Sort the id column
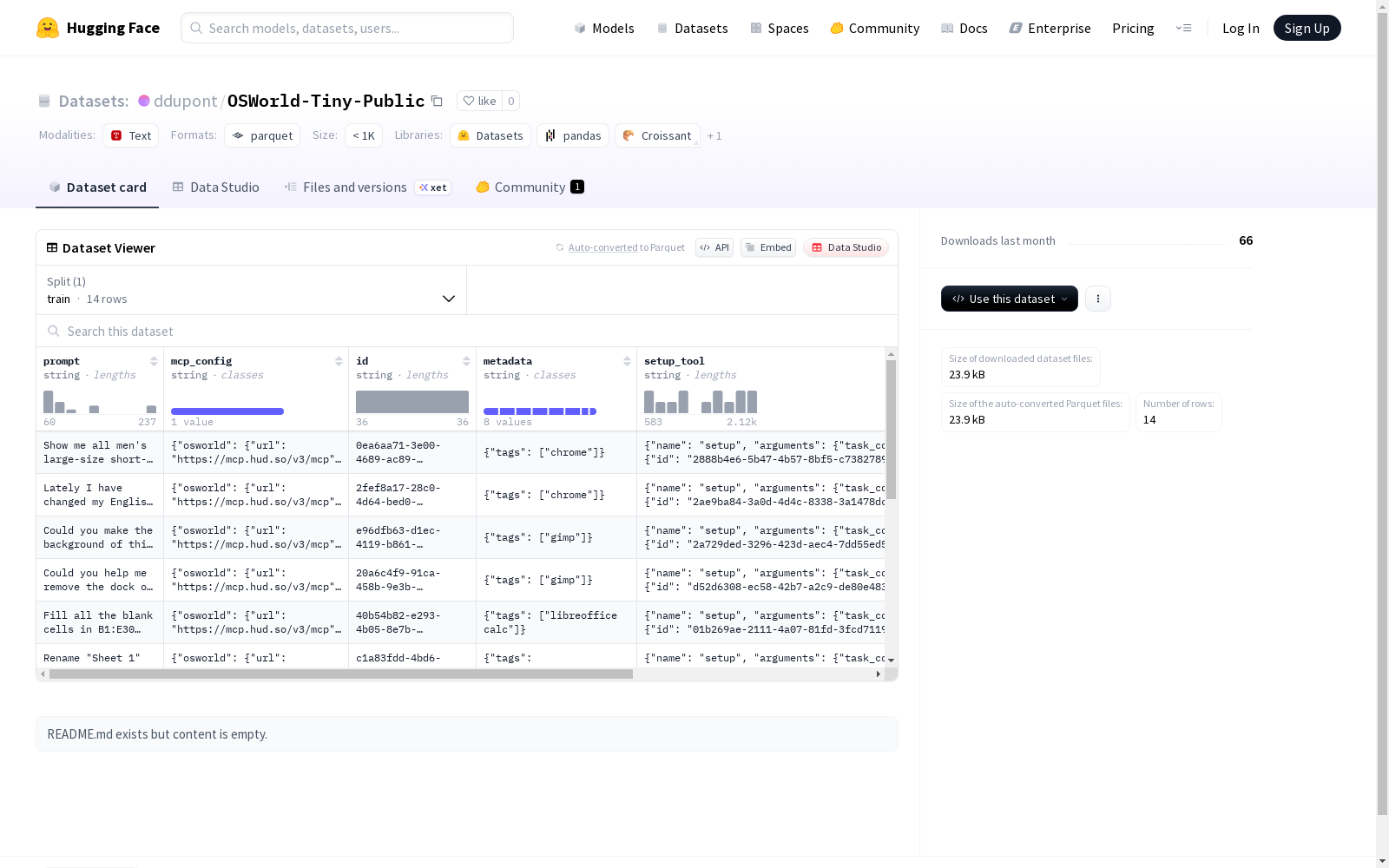The image size is (1389, 868). click(466, 361)
